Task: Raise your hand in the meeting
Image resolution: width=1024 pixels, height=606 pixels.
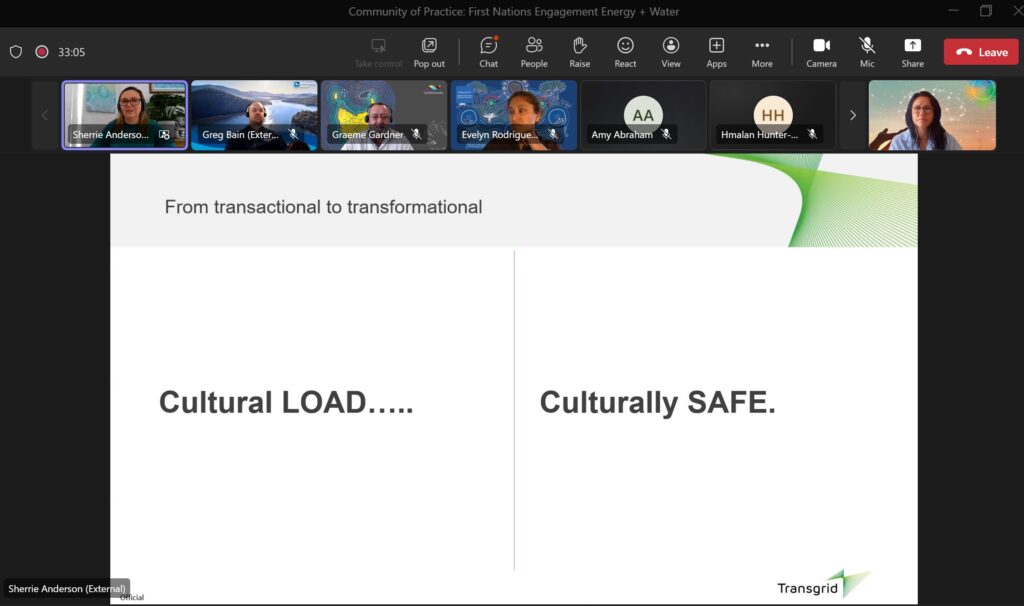Action: click(579, 52)
